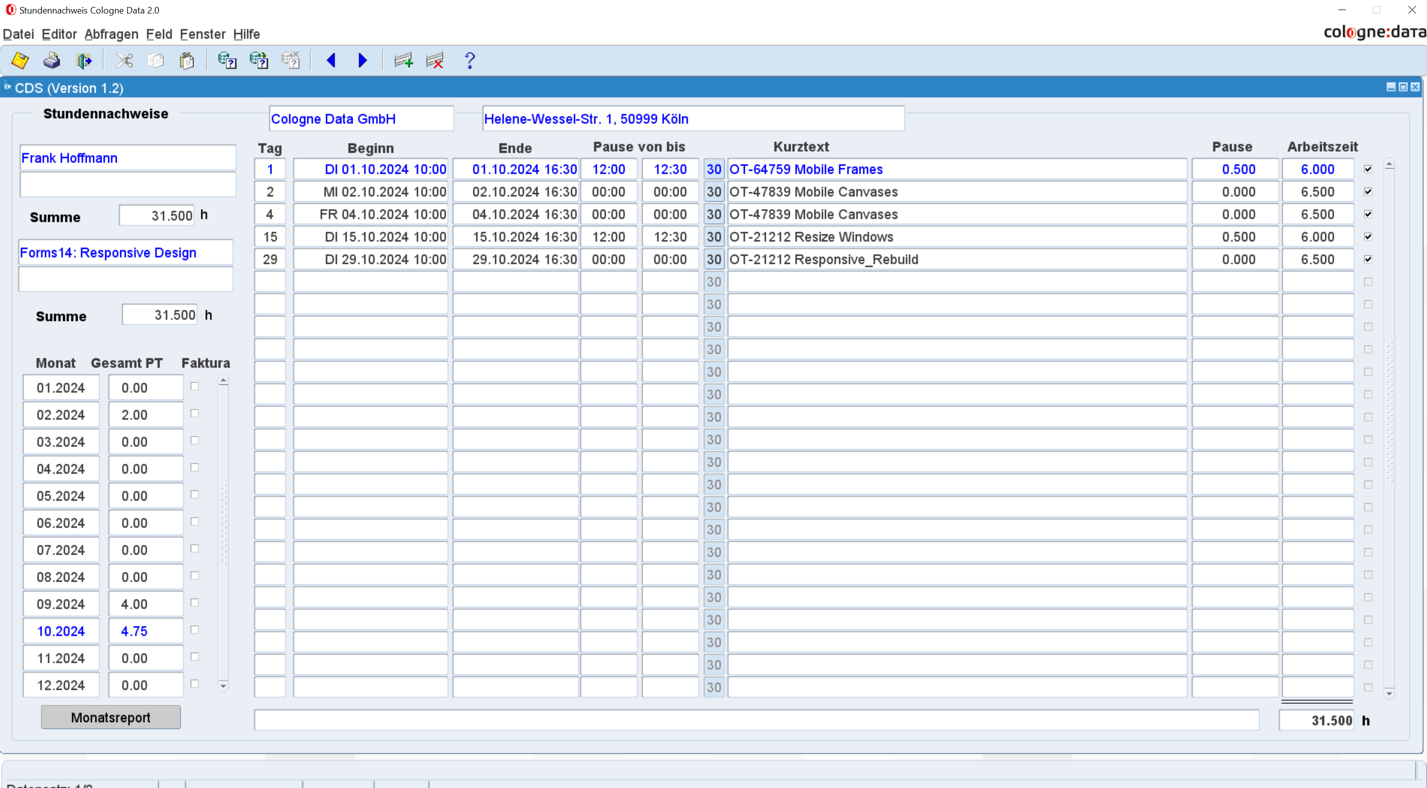Screen dimensions: 1427x788
Task: Click the Copy toolbar icon
Action: click(156, 61)
